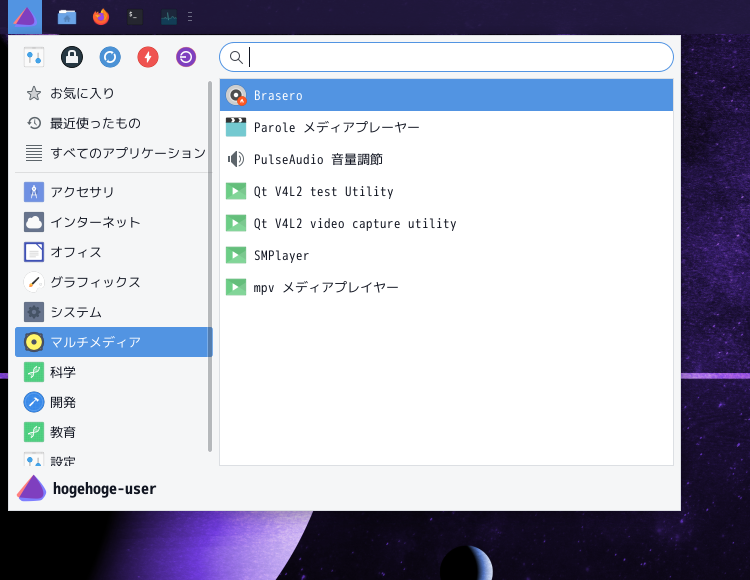Click the hogehoge-user name
This screenshot has height=580, width=750.
tap(104, 489)
